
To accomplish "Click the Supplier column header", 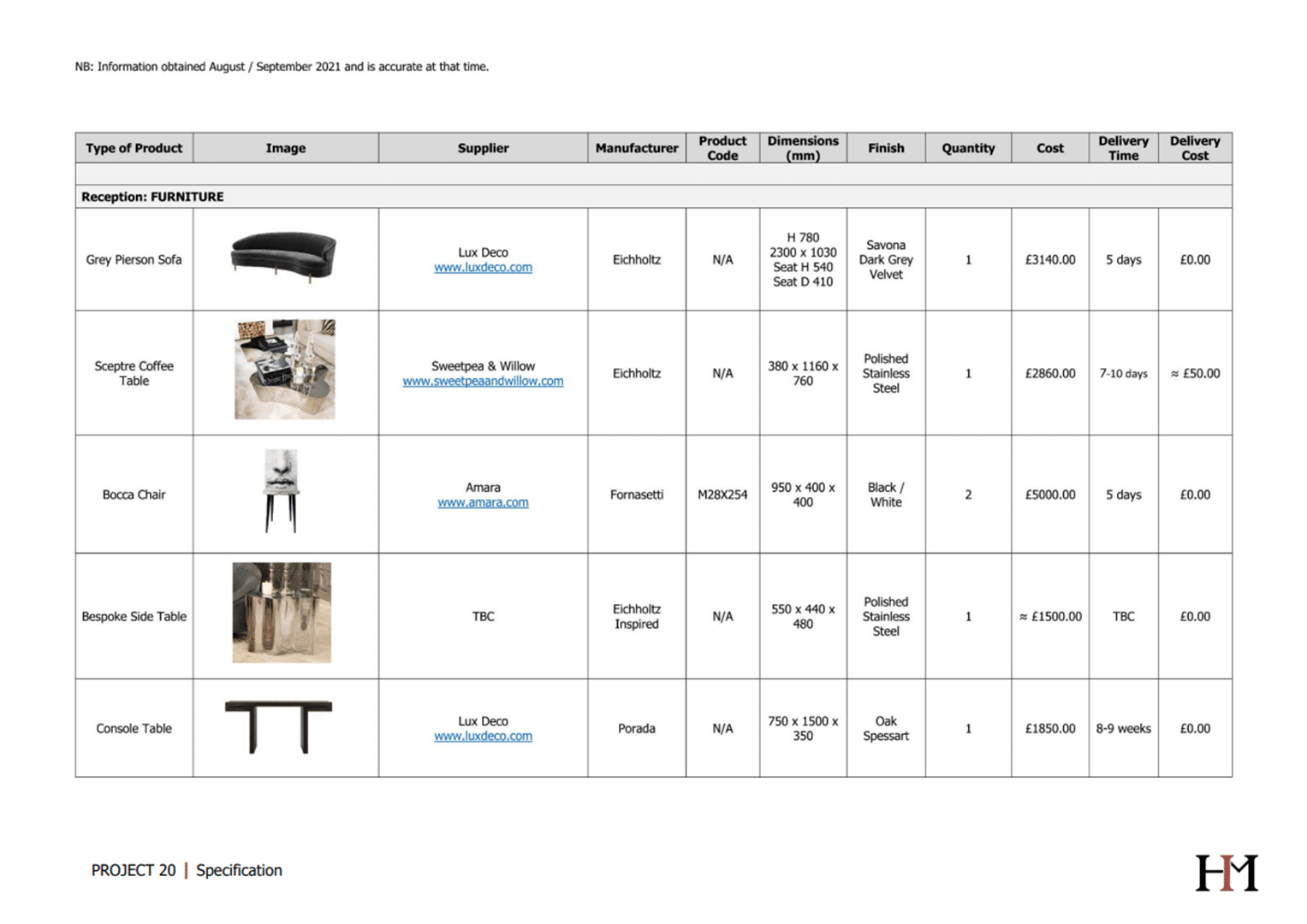I will [x=483, y=148].
